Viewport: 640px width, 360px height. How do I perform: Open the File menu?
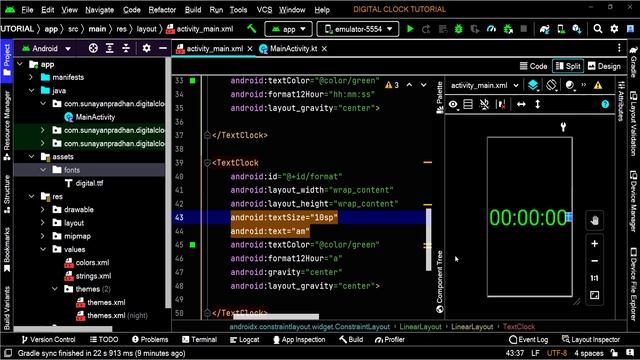coord(27,10)
